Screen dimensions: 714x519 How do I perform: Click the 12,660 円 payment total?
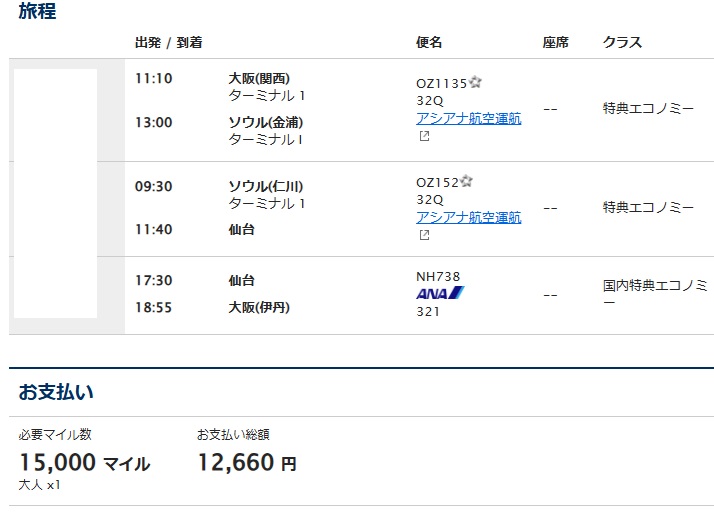point(247,463)
